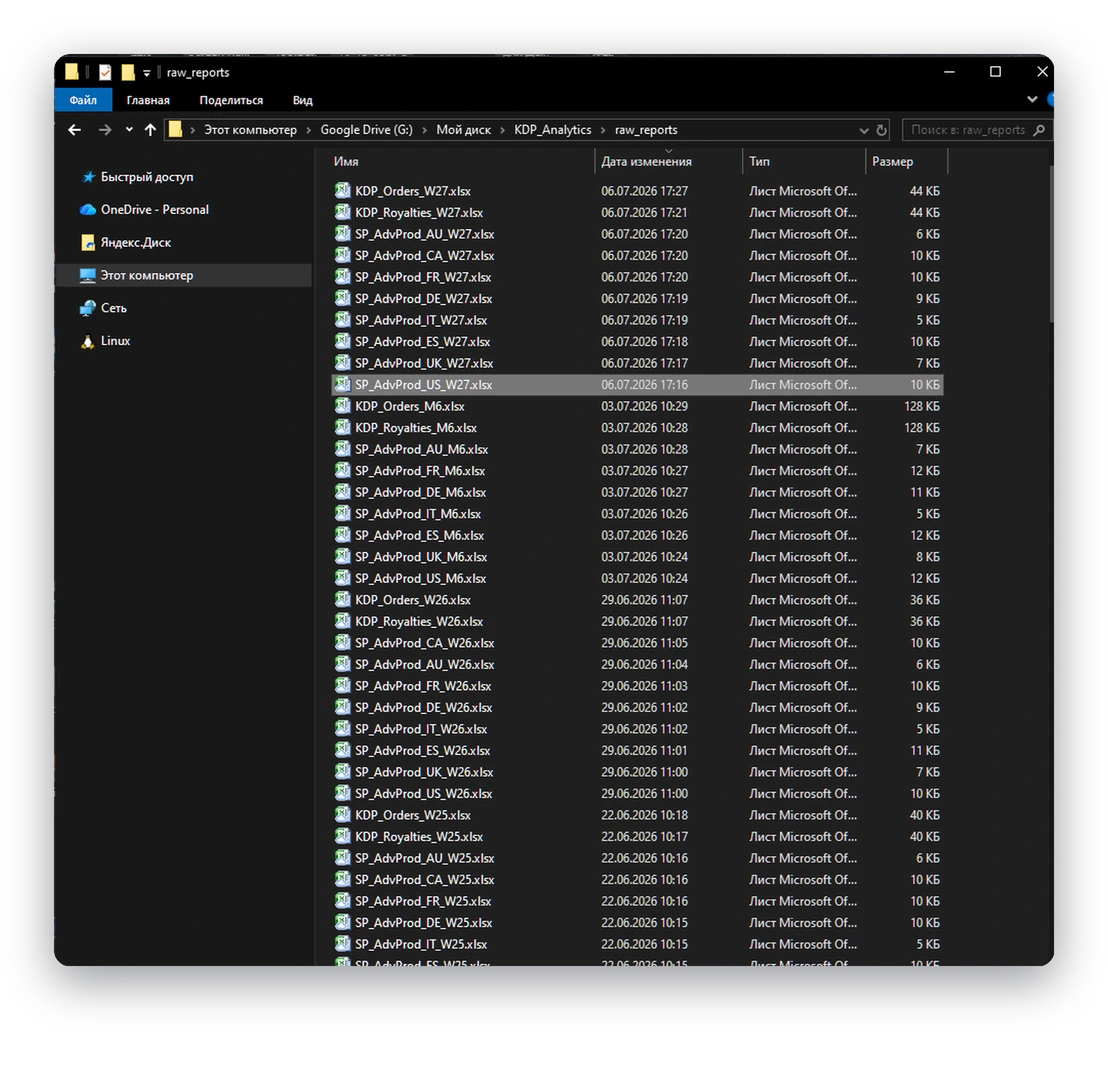The height and width of the screenshot is (1066, 1108).
Task: Expand chevron after Google Drive breadcrumb
Action: (424, 130)
